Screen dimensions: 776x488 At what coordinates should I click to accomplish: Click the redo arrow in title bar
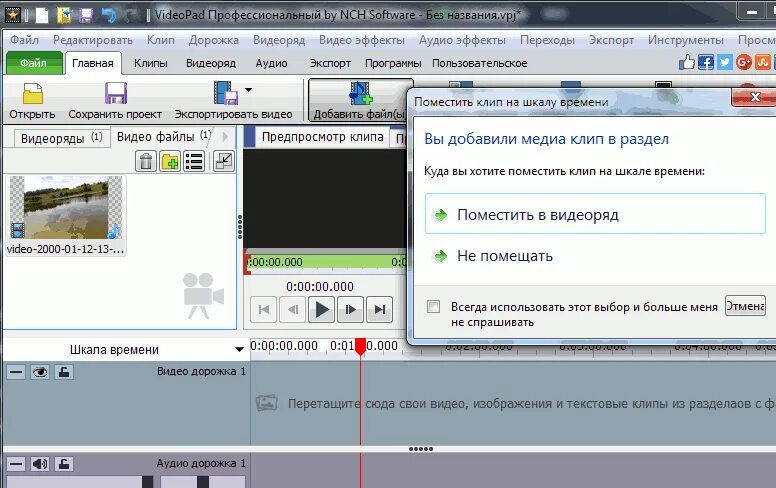(x=130, y=15)
